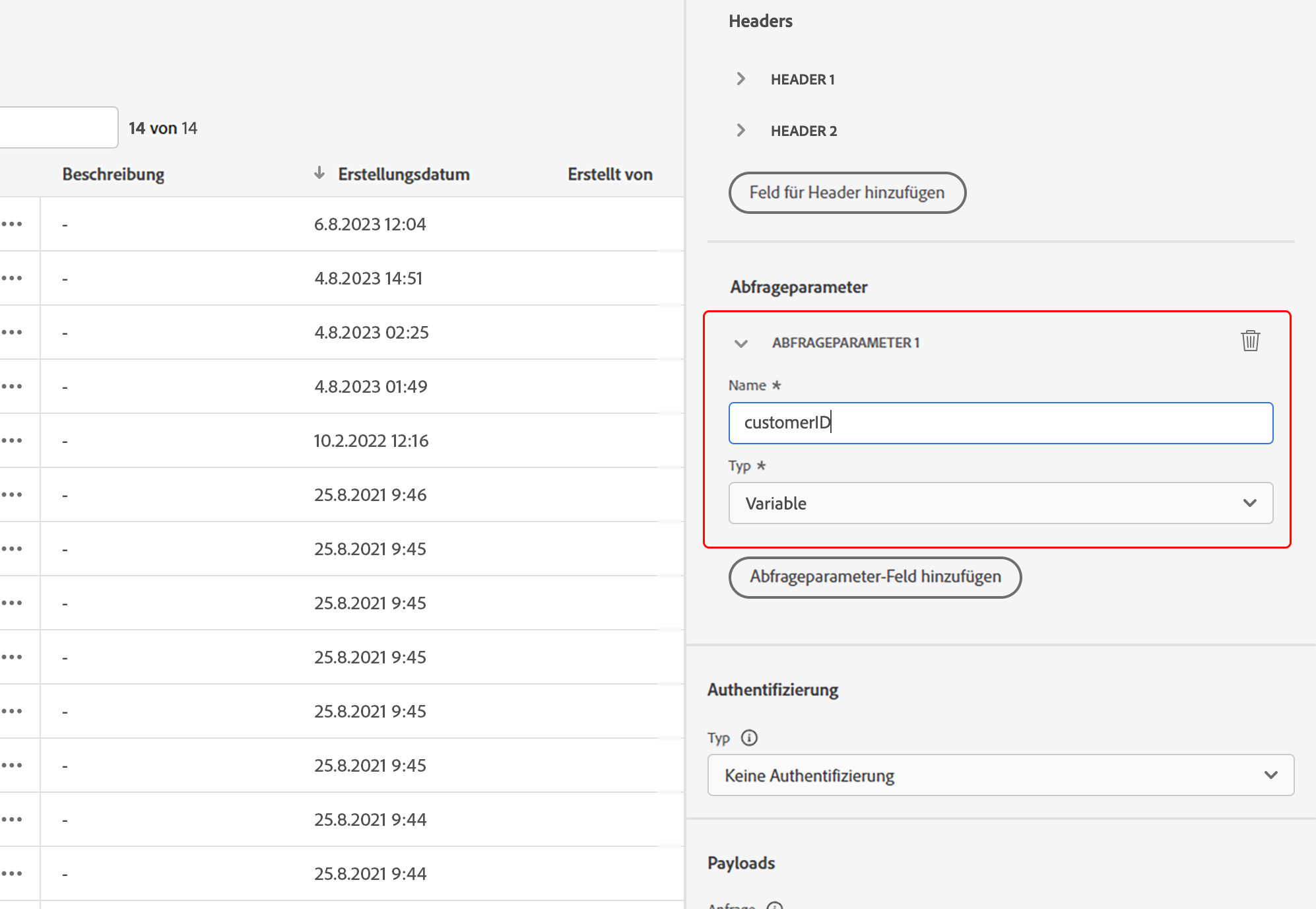Open the Variable type dropdown

pos(1000,503)
